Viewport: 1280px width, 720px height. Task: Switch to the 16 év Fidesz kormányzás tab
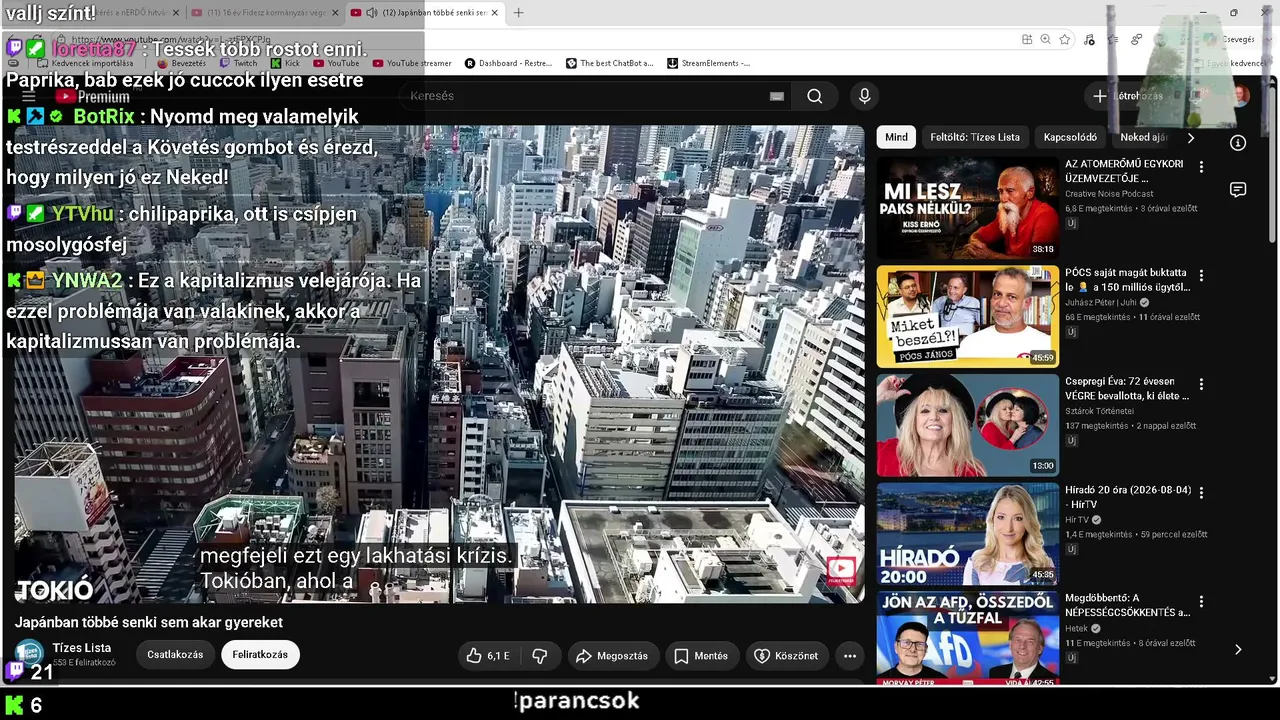point(265,13)
